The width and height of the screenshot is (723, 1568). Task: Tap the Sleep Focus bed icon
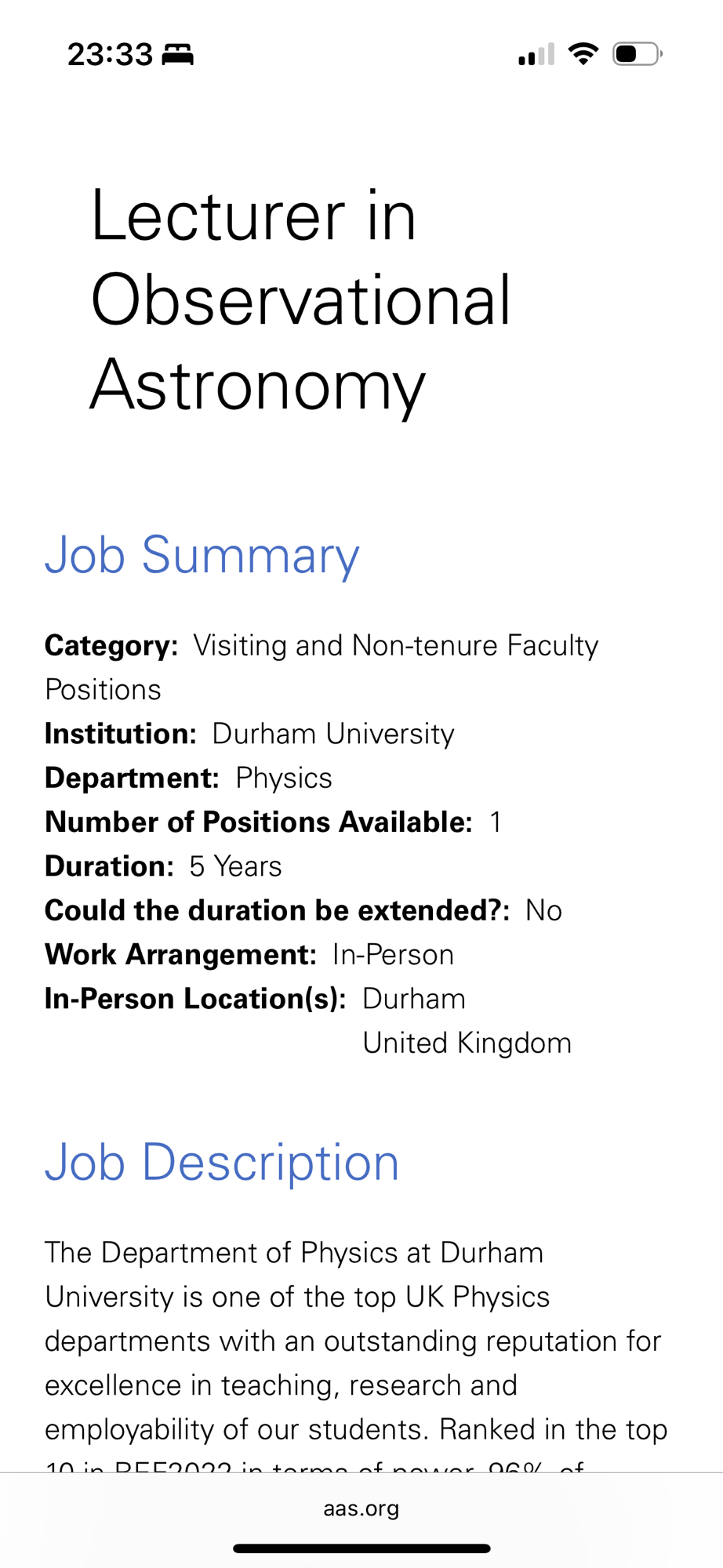177,55
